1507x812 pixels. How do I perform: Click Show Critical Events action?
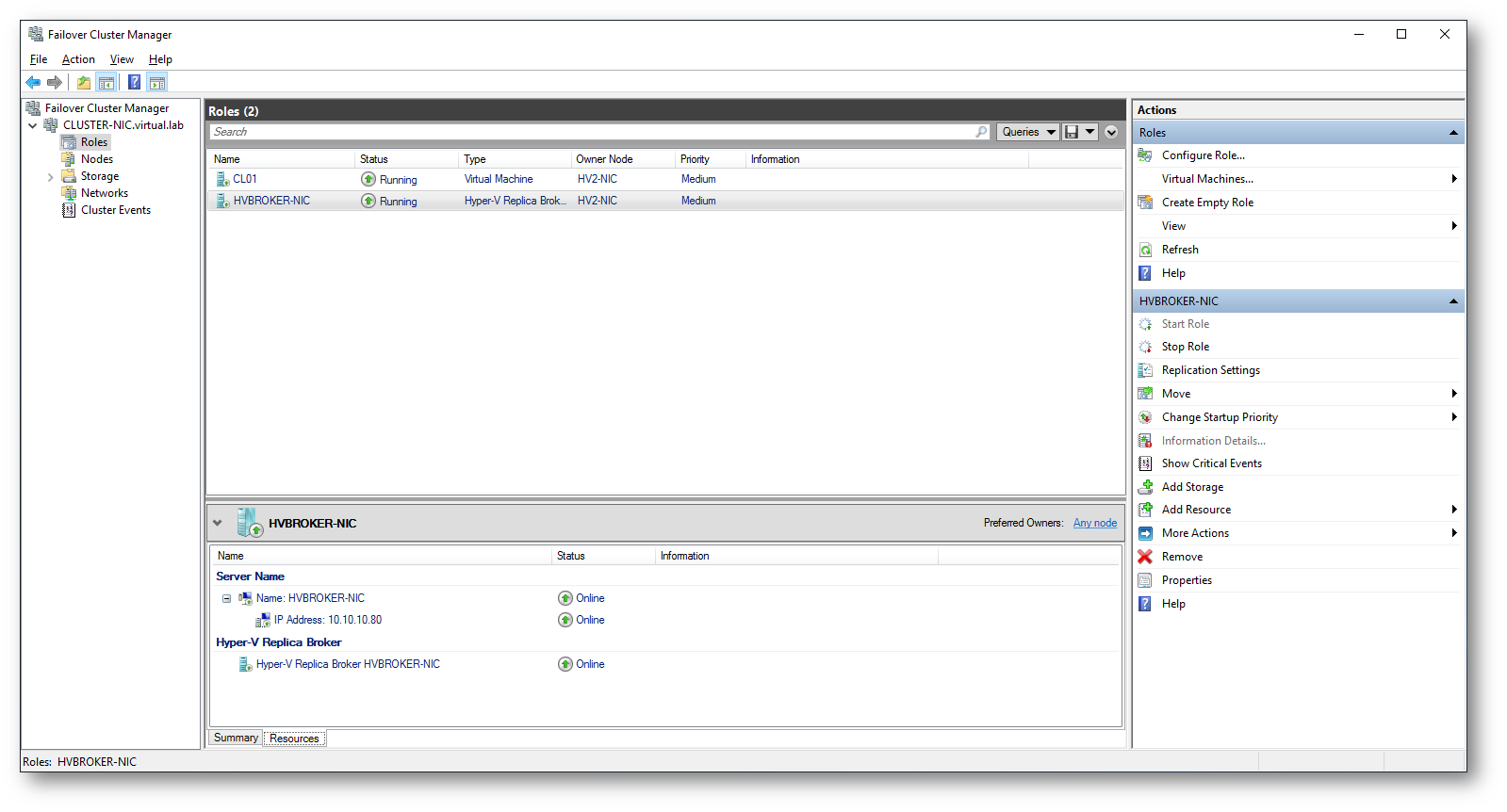coord(1212,463)
